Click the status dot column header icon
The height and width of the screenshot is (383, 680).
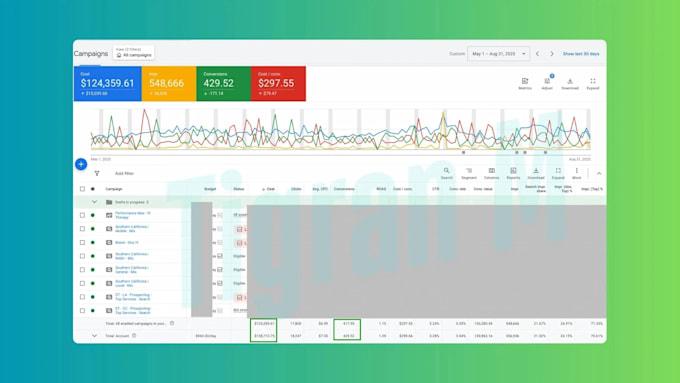pyautogui.click(x=93, y=189)
